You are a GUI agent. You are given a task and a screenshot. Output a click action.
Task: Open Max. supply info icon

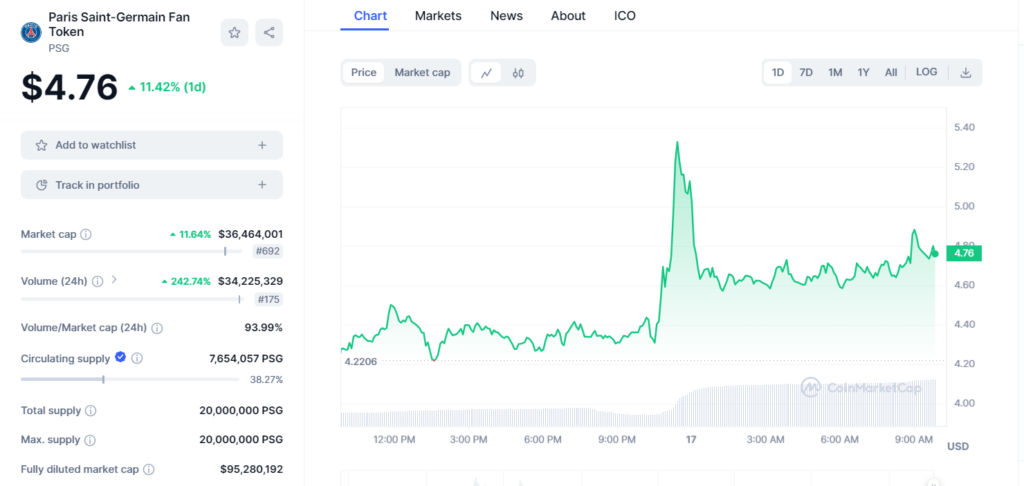point(90,440)
